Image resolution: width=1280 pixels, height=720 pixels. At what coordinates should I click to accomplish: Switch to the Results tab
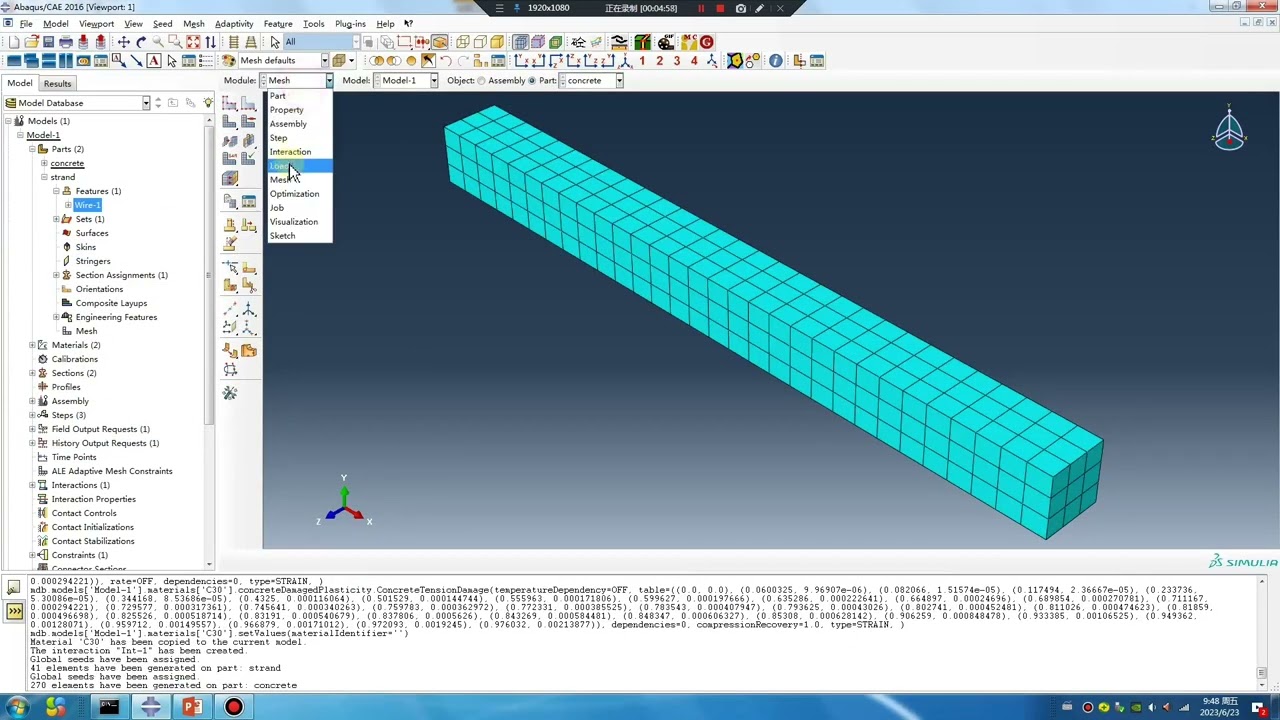57,84
